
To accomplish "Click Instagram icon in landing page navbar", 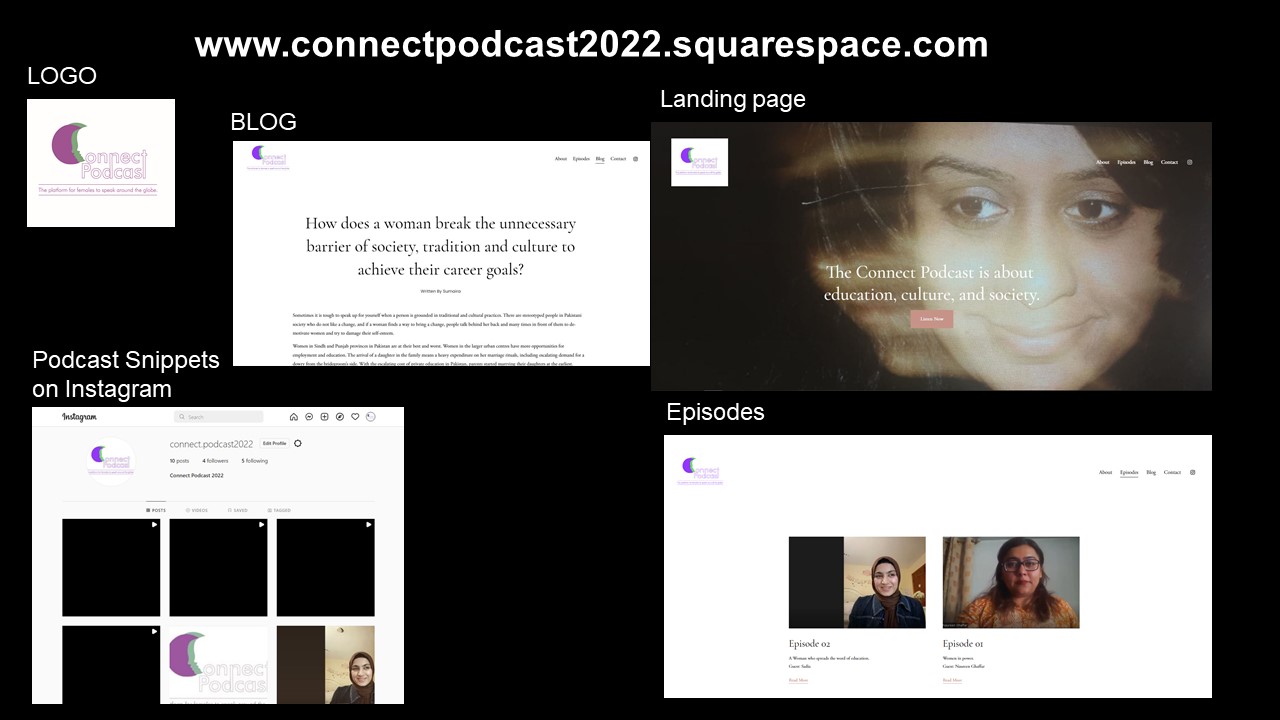I will pos(1189,162).
